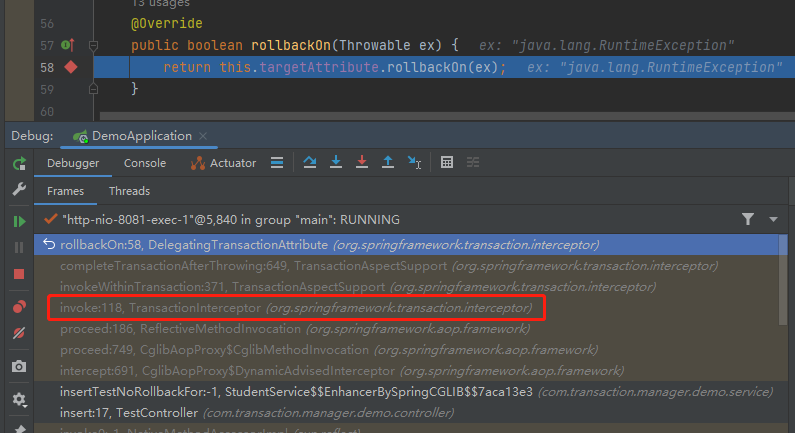795x433 pixels.
Task: Select proceed:186 ReflectiveMethodInvocation frame
Action: coord(407,329)
